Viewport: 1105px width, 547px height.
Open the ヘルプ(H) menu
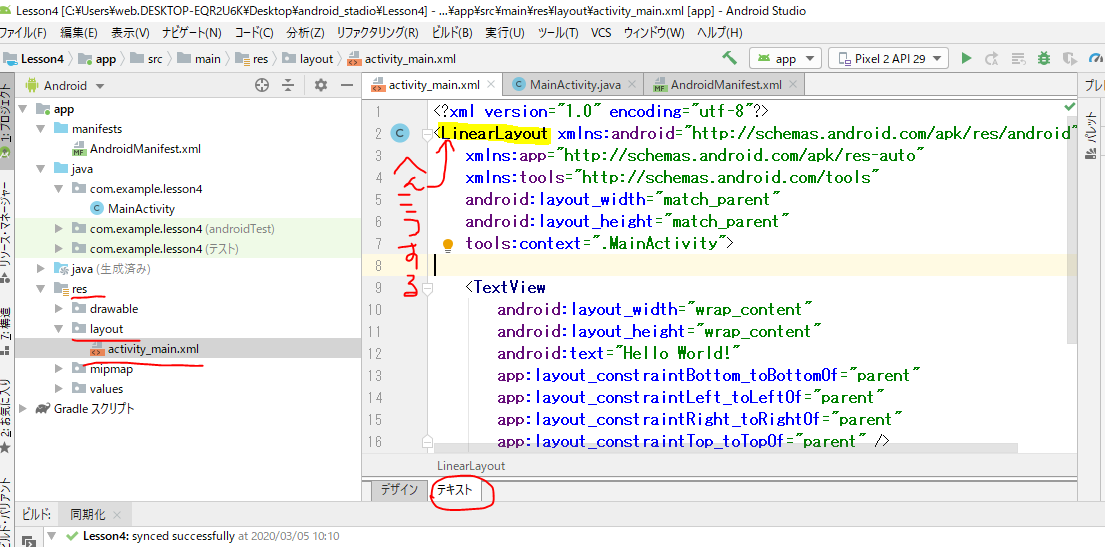pos(720,32)
